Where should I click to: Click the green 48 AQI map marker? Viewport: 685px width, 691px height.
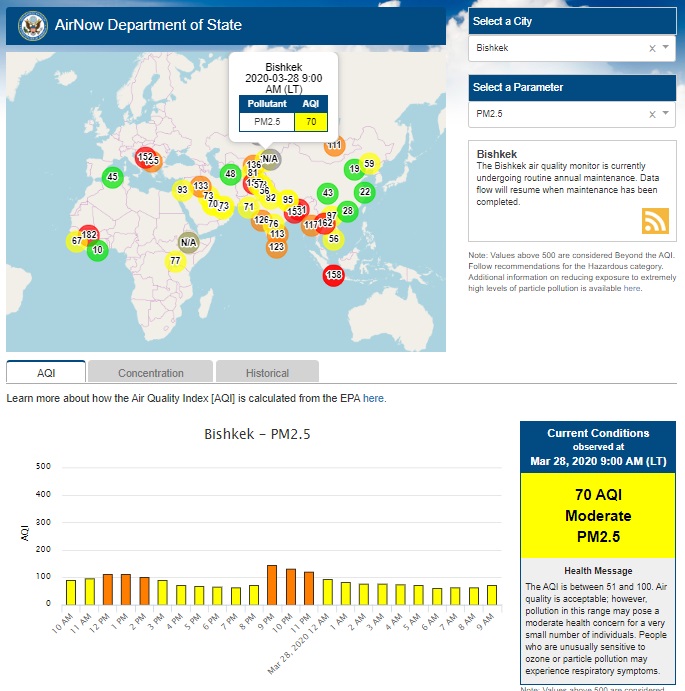(230, 174)
